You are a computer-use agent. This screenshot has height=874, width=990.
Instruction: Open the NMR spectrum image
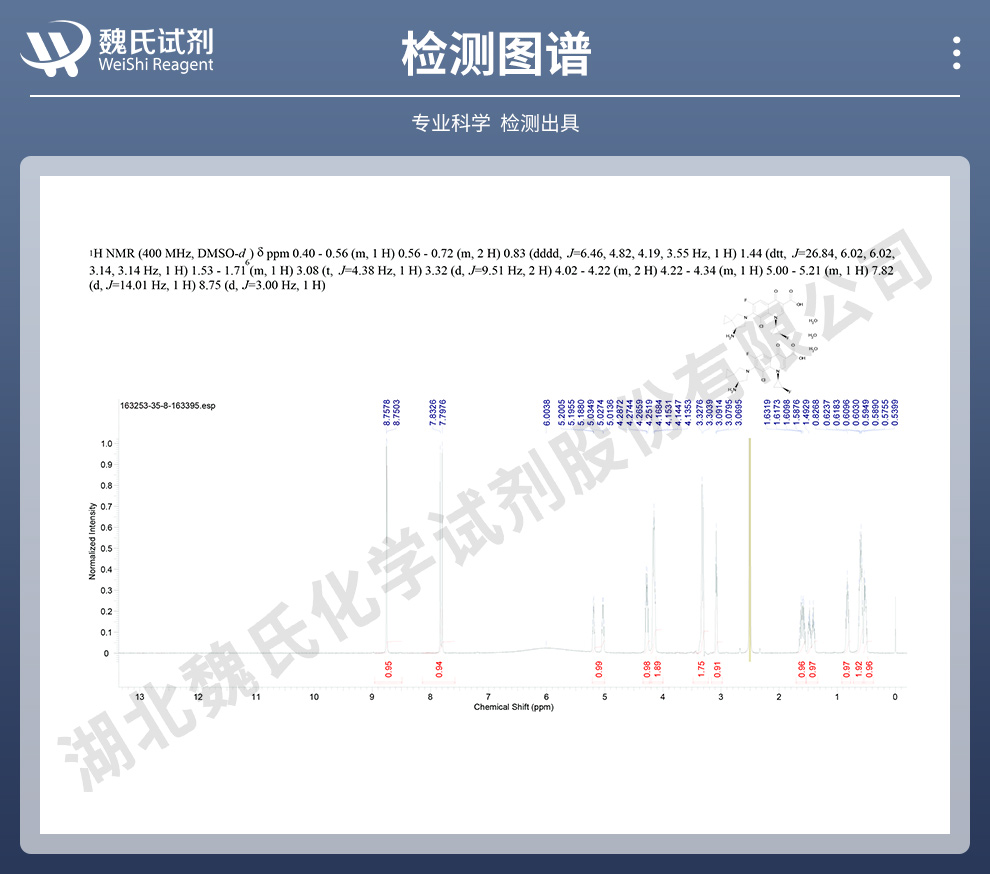pyautogui.click(x=495, y=505)
